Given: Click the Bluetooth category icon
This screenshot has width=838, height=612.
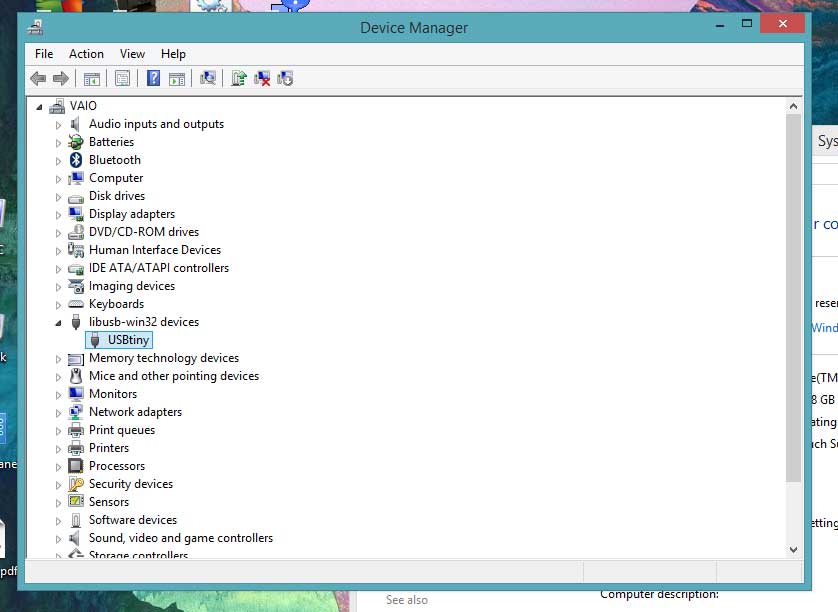Looking at the screenshot, I should (76, 160).
